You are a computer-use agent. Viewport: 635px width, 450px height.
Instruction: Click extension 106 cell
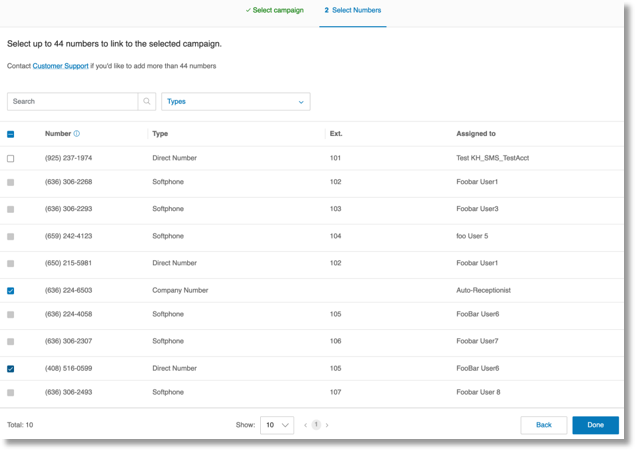pyautogui.click(x=335, y=341)
